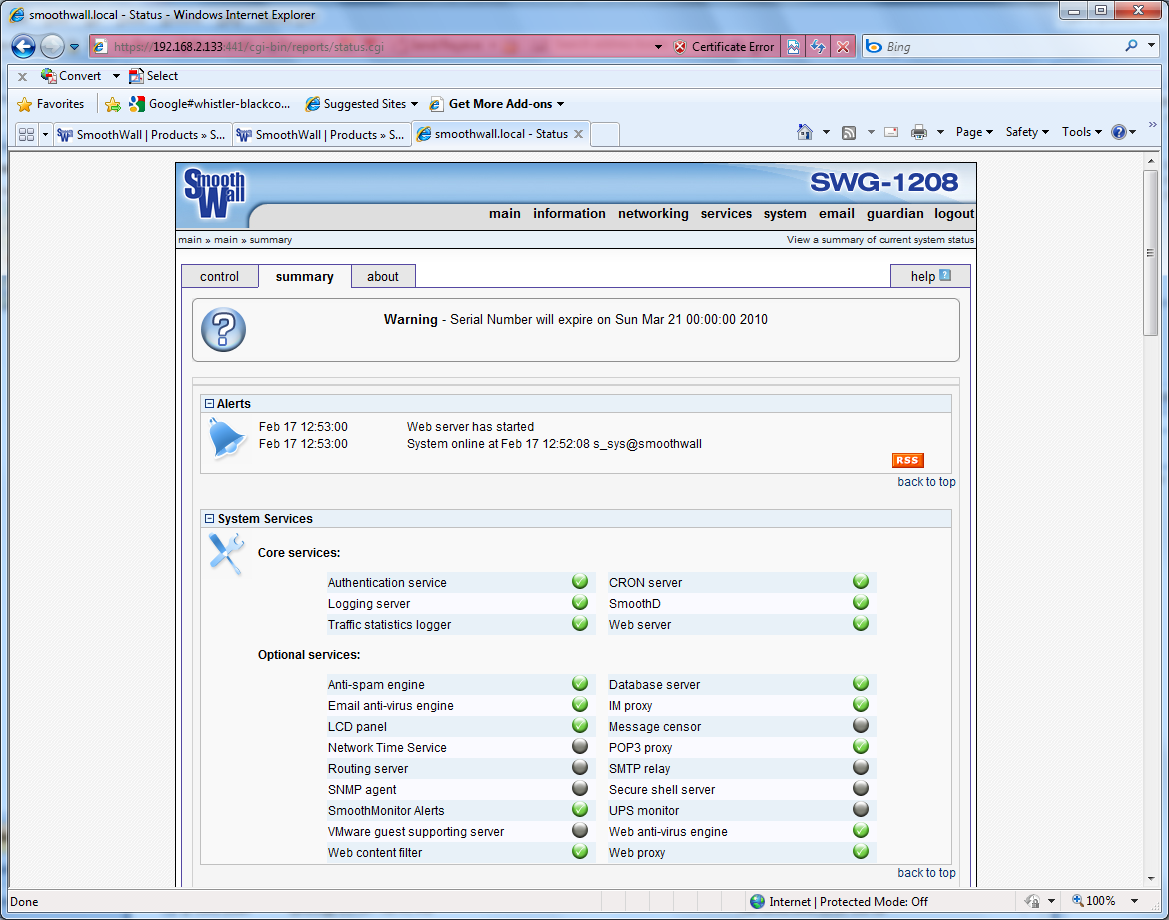Click the Compatibility View icon
The width and height of the screenshot is (1169, 920).
pos(793,46)
